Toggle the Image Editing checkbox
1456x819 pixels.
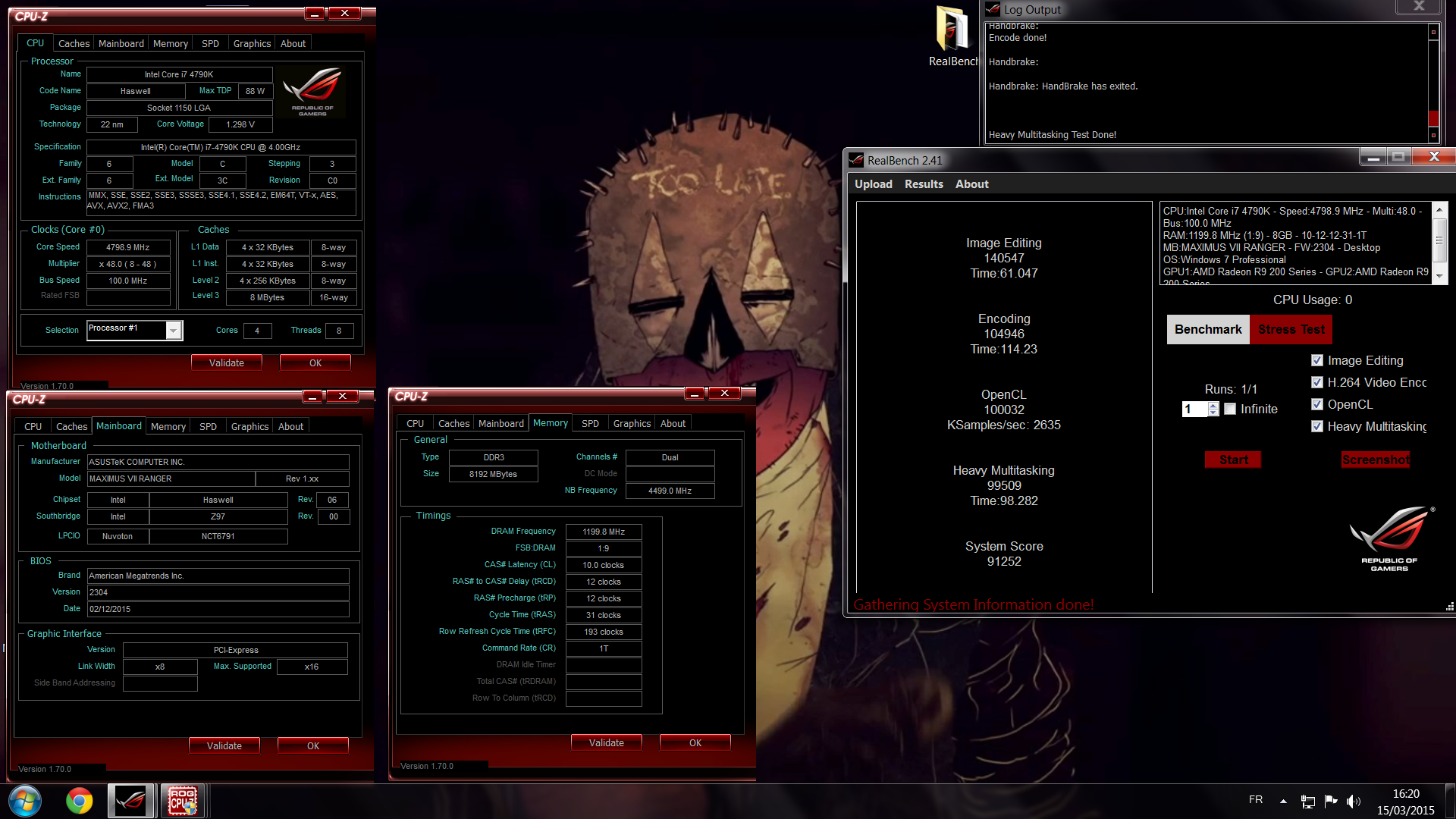pyautogui.click(x=1317, y=360)
